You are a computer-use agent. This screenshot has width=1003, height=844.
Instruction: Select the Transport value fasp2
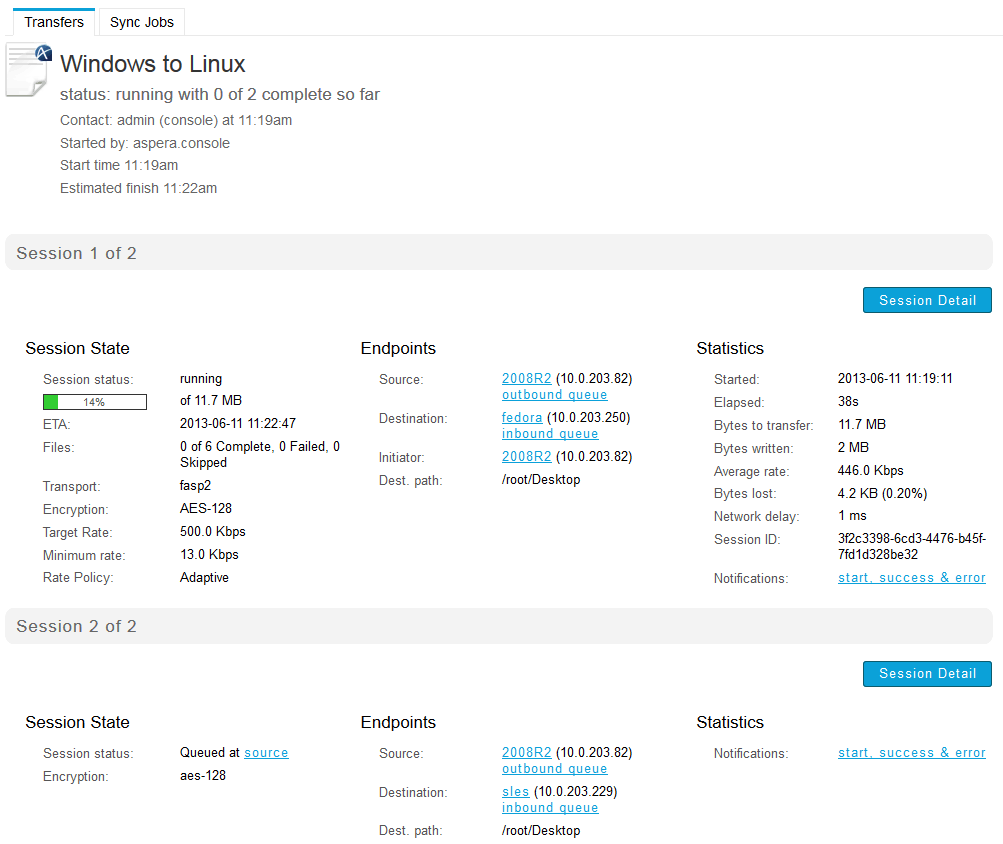click(x=195, y=486)
